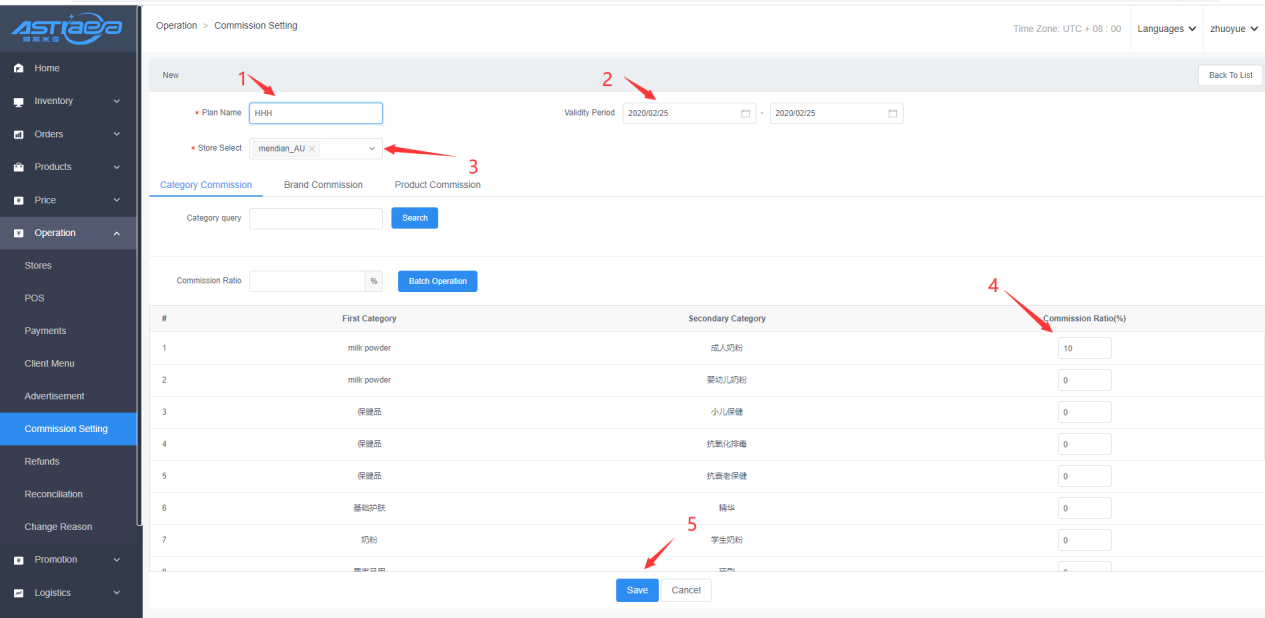Click the ASTRAEA logo

(68, 27)
